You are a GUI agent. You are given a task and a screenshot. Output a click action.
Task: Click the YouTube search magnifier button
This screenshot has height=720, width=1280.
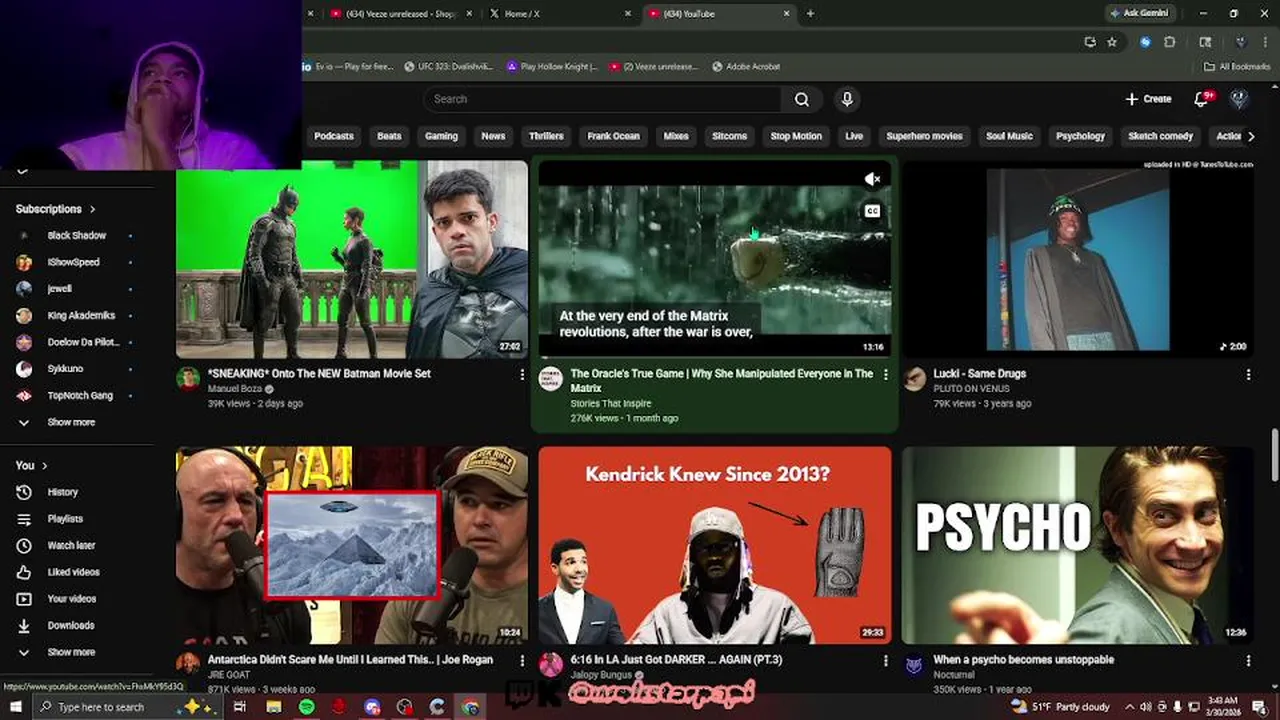click(x=801, y=99)
